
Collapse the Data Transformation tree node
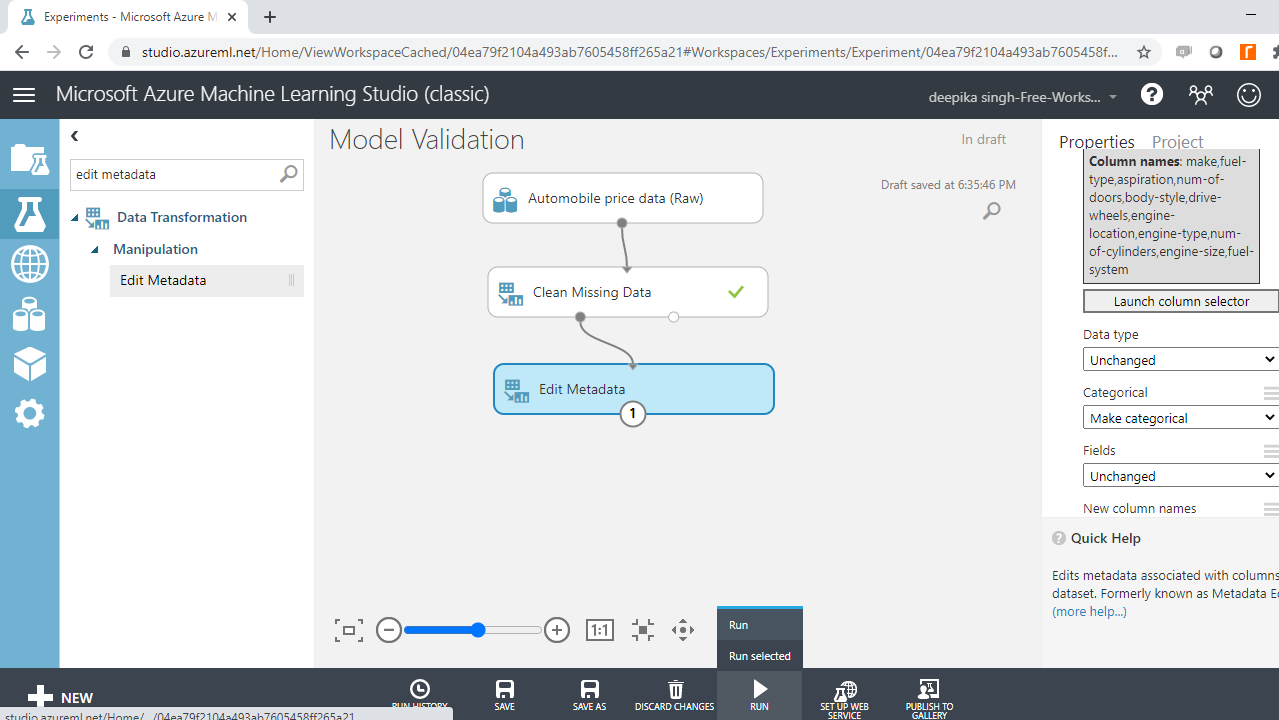pos(75,217)
